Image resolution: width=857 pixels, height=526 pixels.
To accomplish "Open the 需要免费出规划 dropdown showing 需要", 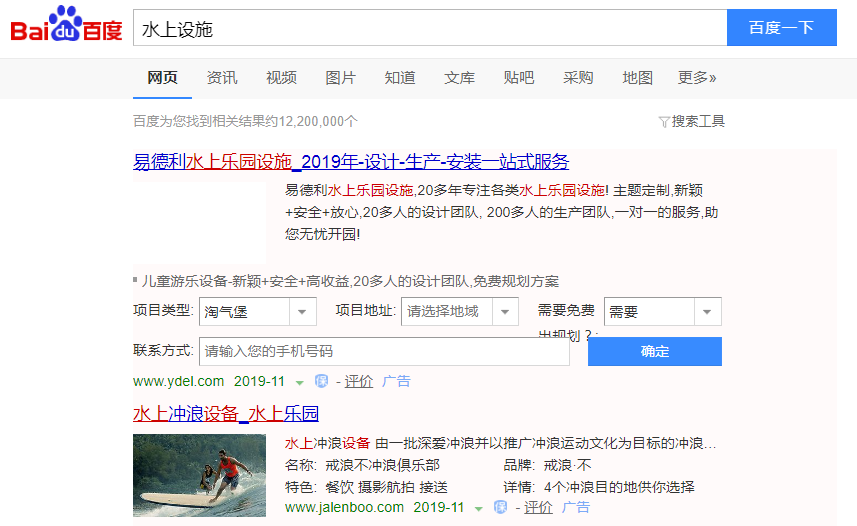I will coord(662,312).
